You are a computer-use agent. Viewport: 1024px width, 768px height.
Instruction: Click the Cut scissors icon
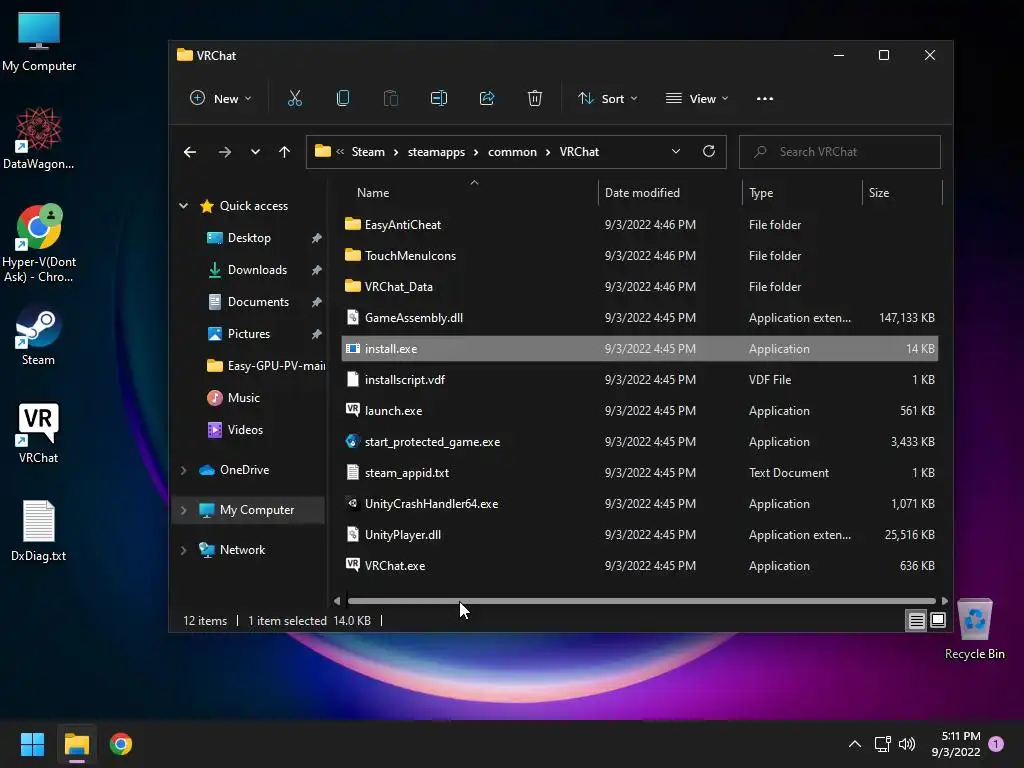click(x=295, y=99)
